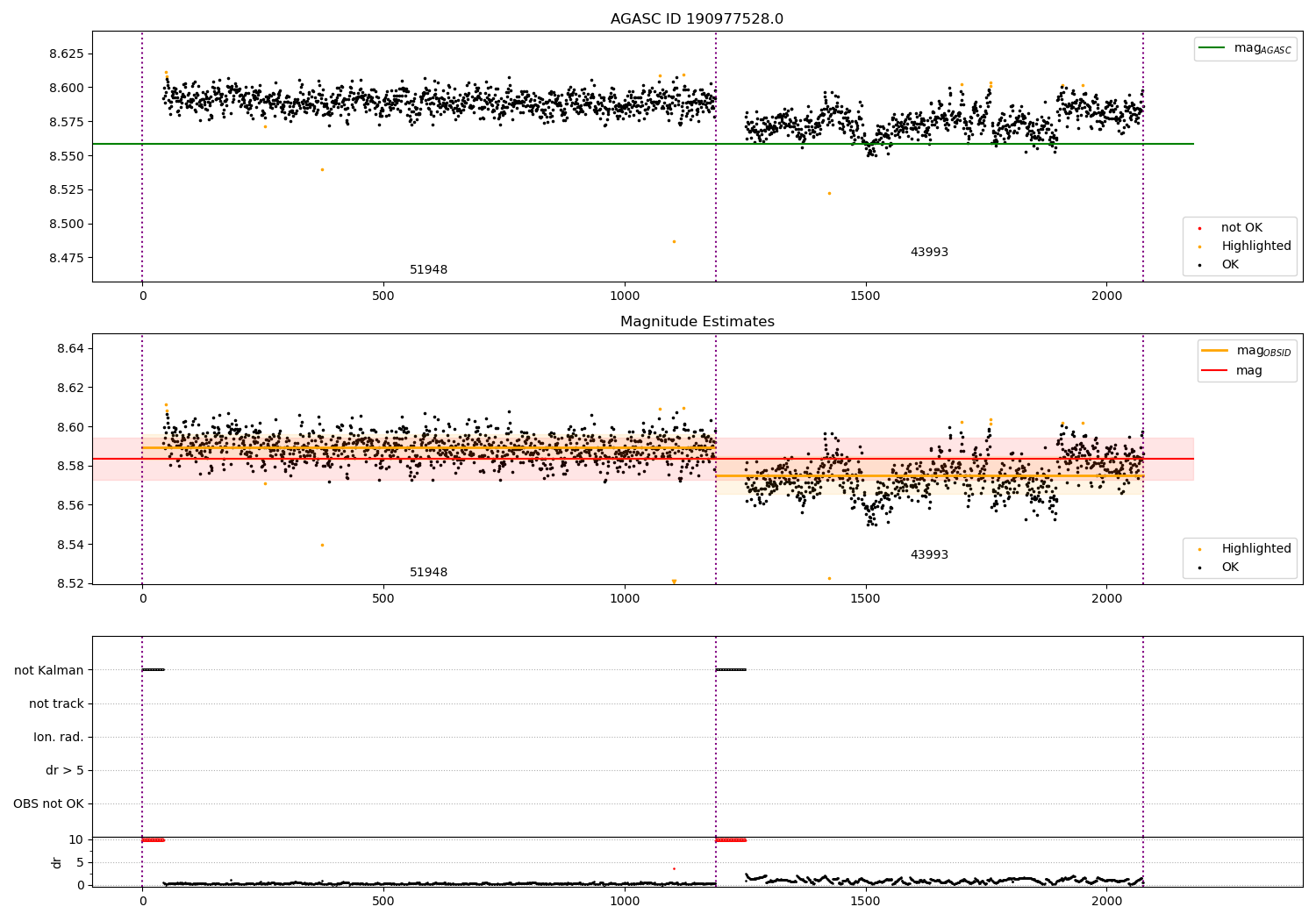Select the 'not OK' legend entry in top plot
Screen dimensions: 1316x921
point(1241,228)
